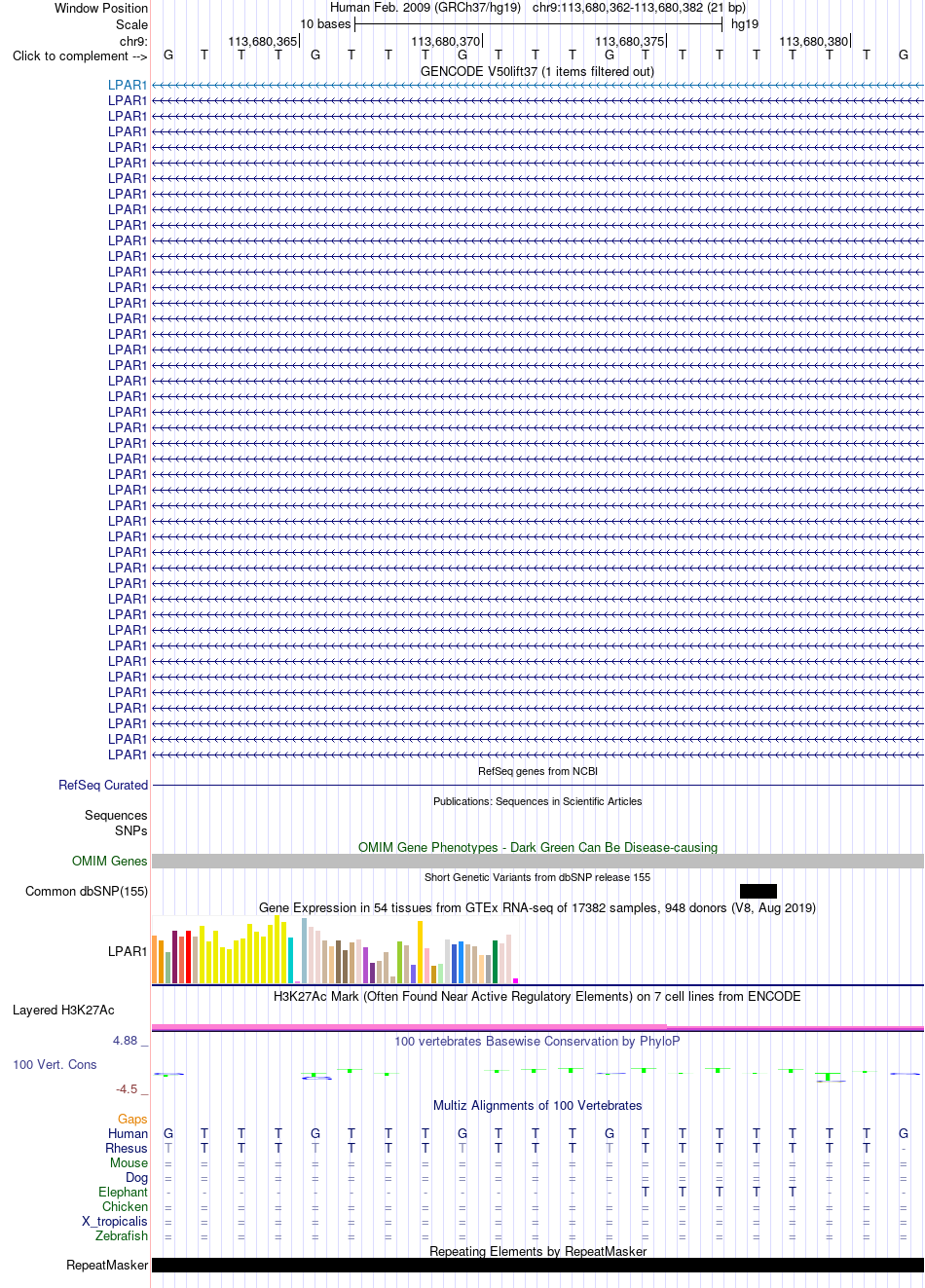
Task: Click the Dog alignment row label
Action: (137, 1177)
